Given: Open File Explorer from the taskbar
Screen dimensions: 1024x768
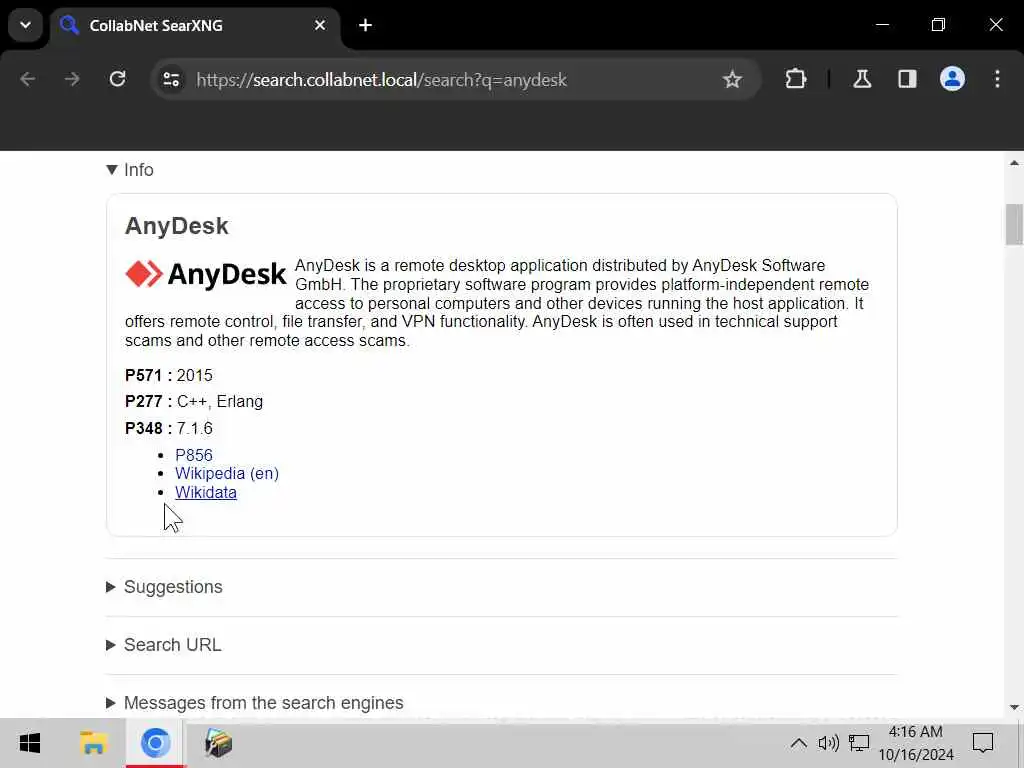Looking at the screenshot, I should pyautogui.click(x=93, y=743).
